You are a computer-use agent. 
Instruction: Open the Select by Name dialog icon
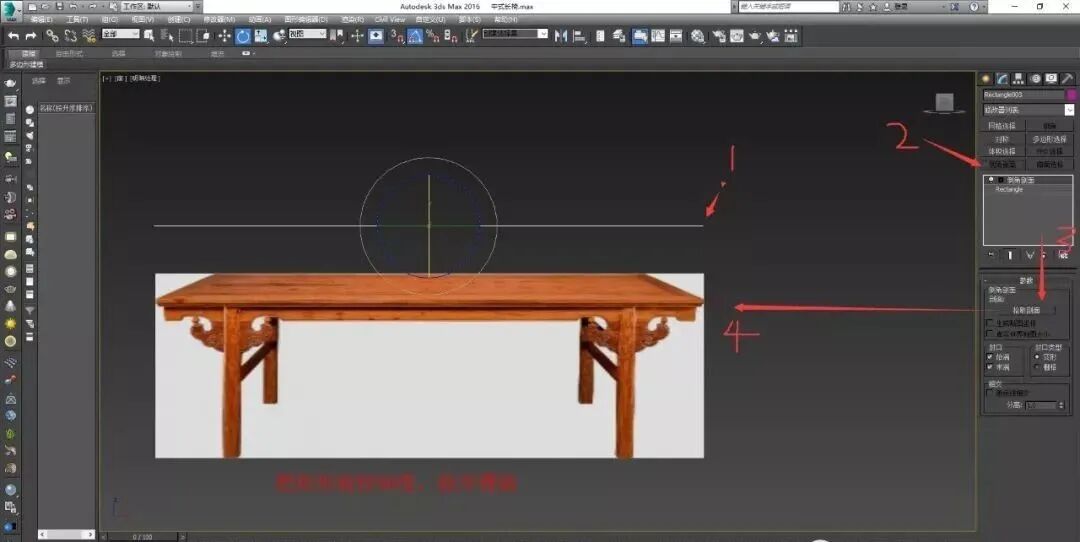(x=167, y=36)
